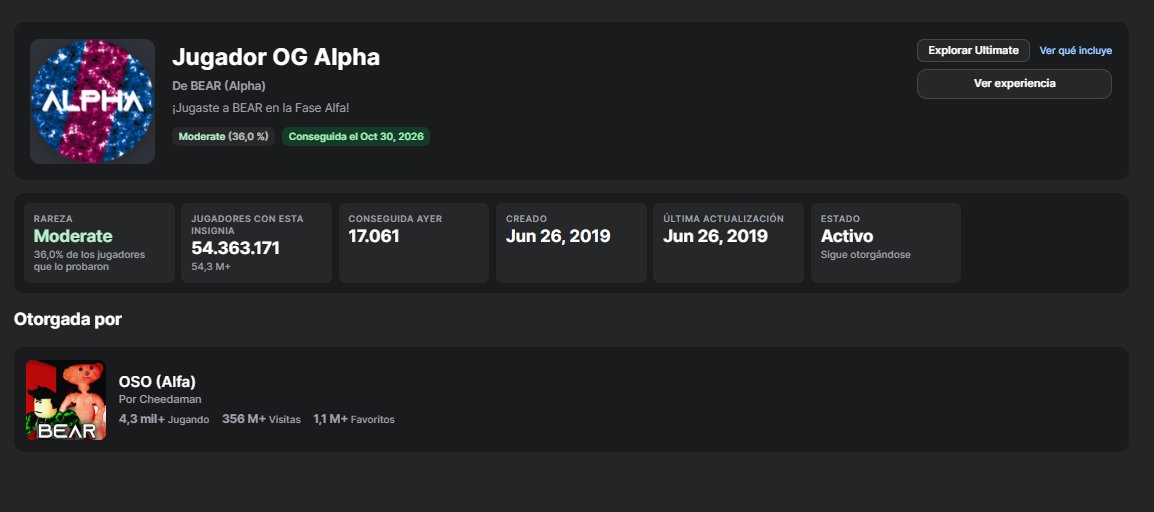Open the BEAR game thumbnail
1154x512 pixels.
66,400
